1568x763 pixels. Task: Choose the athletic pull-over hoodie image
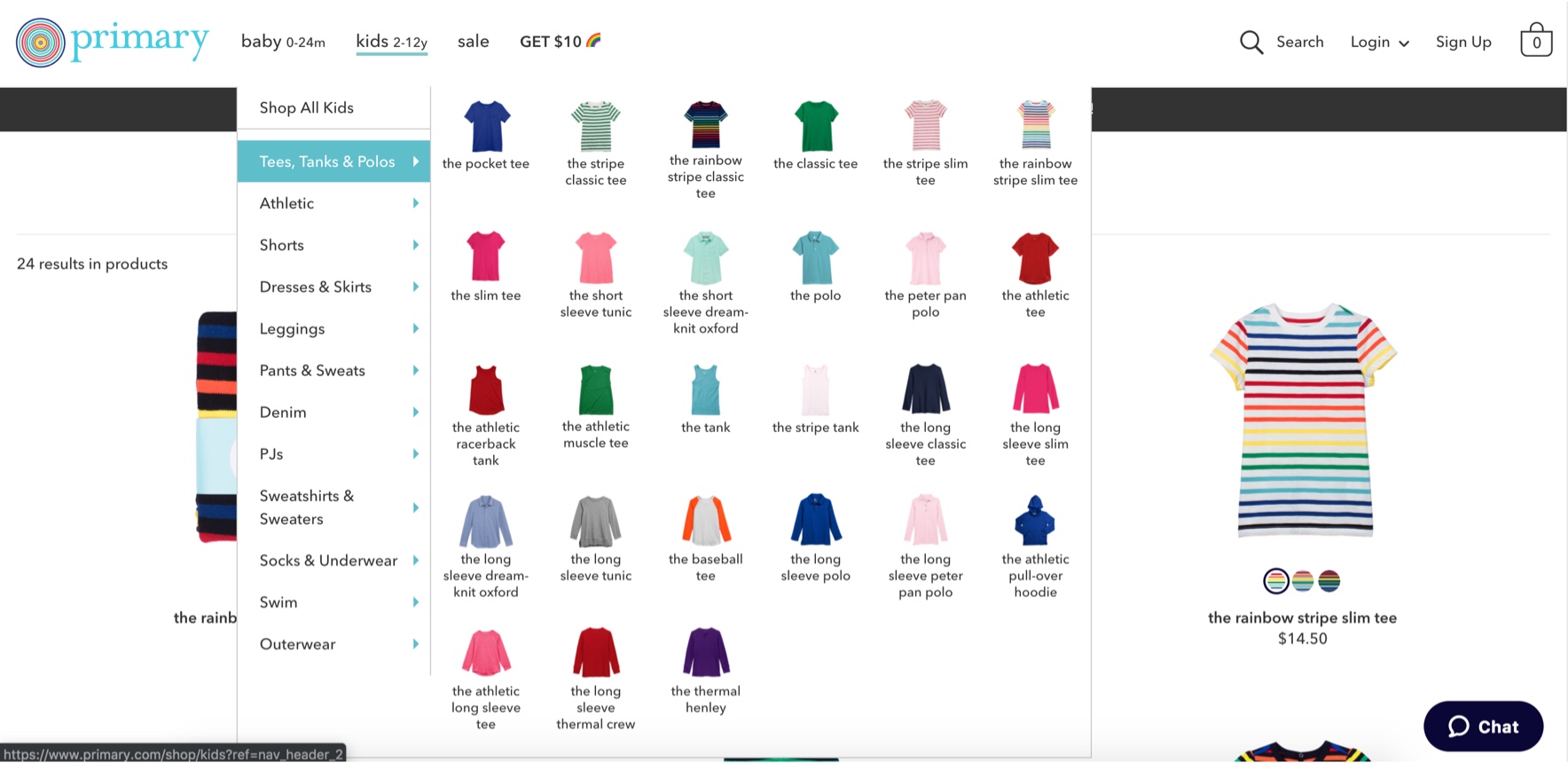pos(1035,521)
